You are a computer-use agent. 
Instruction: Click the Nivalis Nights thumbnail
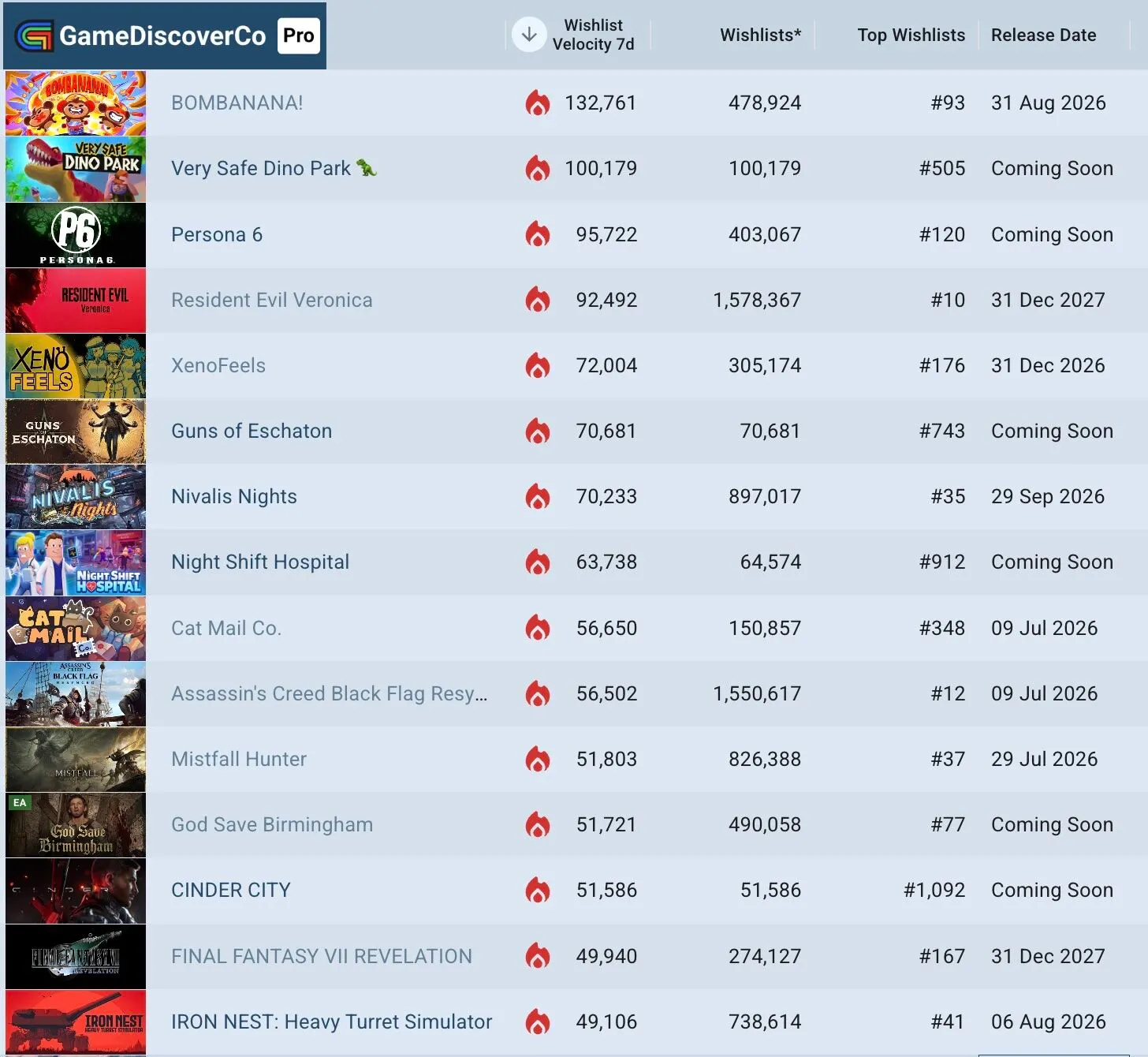(x=76, y=497)
